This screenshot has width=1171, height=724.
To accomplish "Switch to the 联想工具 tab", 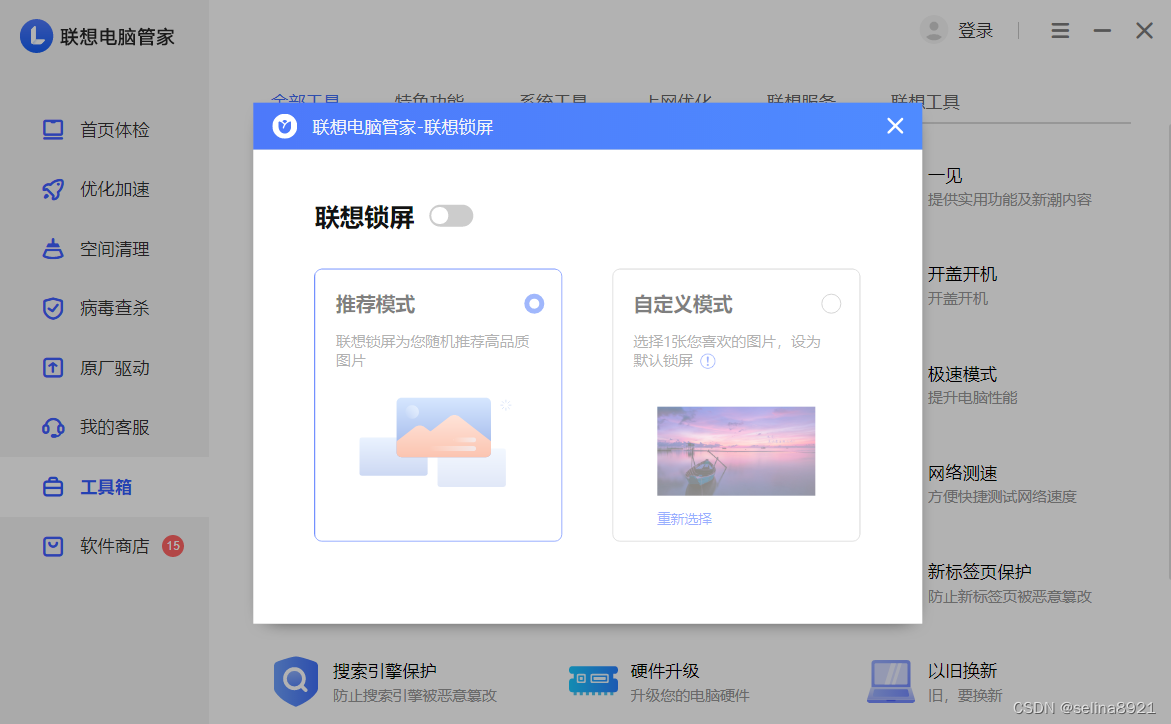I will click(x=925, y=102).
